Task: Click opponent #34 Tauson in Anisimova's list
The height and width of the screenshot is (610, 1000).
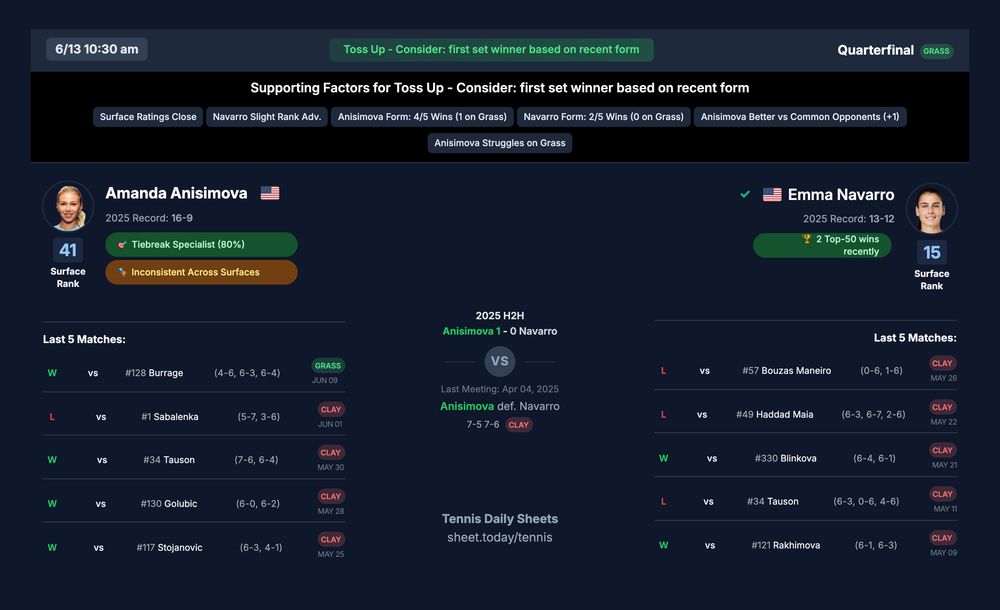Action: [169, 459]
